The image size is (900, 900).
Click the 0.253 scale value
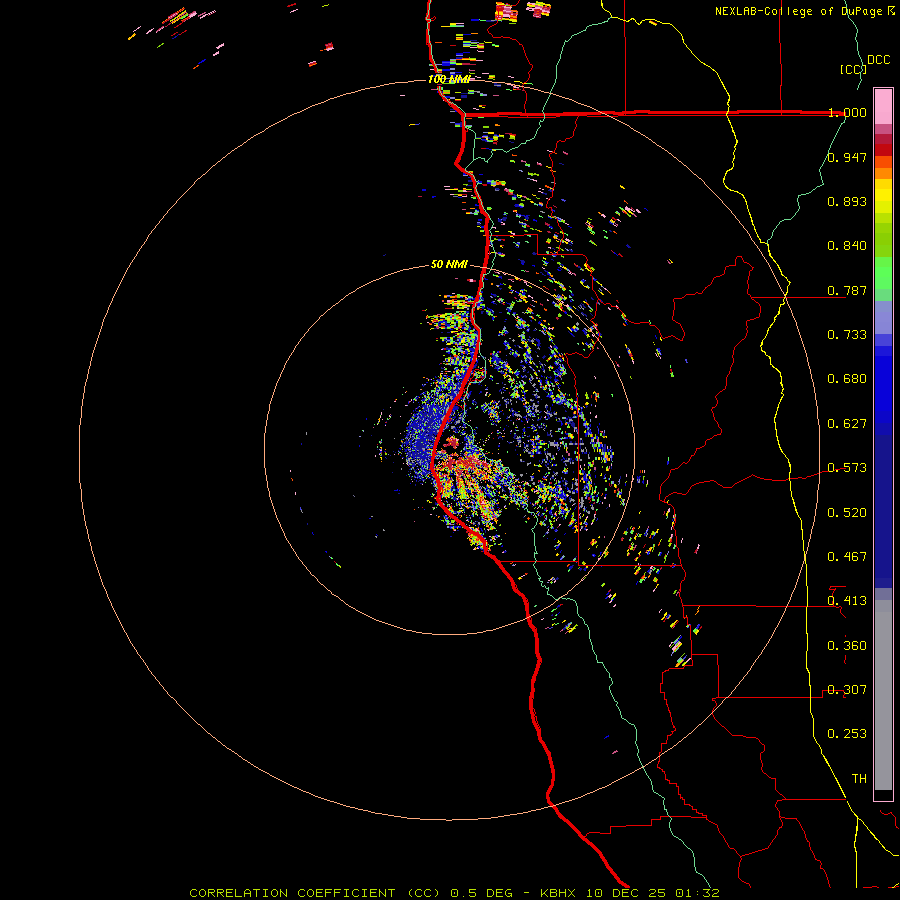tap(847, 734)
